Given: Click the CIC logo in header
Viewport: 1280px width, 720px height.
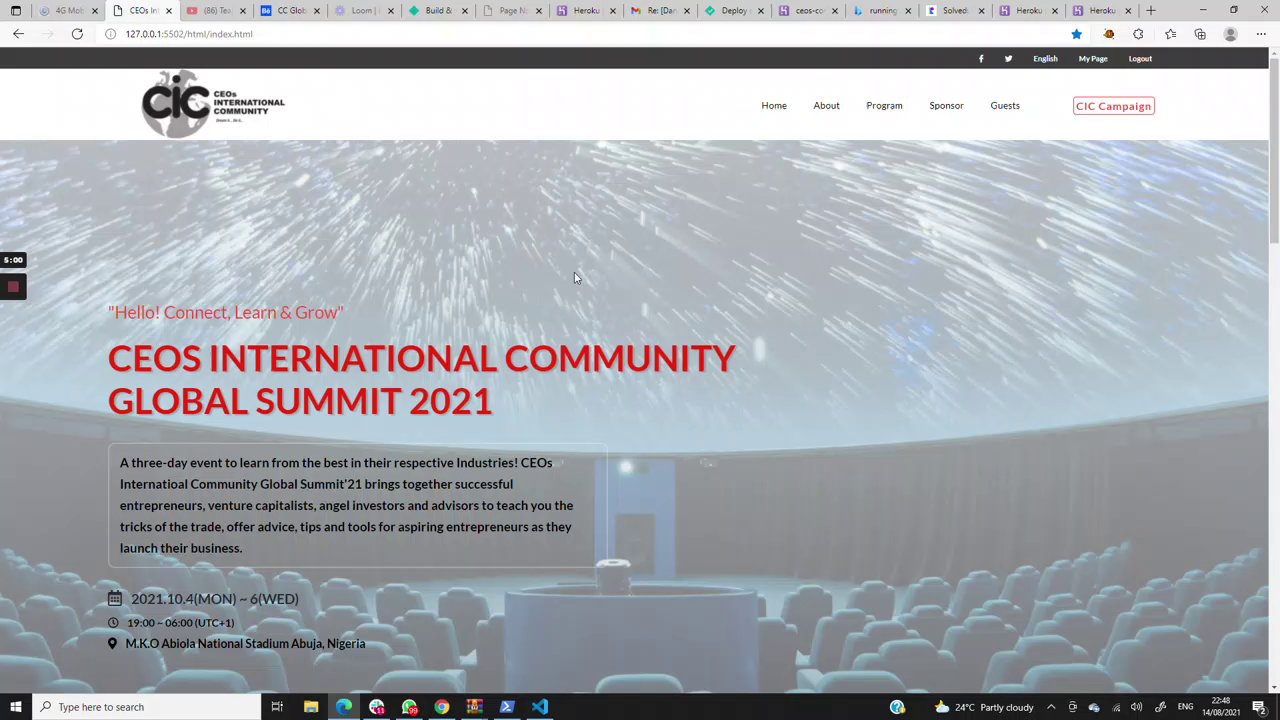Looking at the screenshot, I should pyautogui.click(x=213, y=104).
